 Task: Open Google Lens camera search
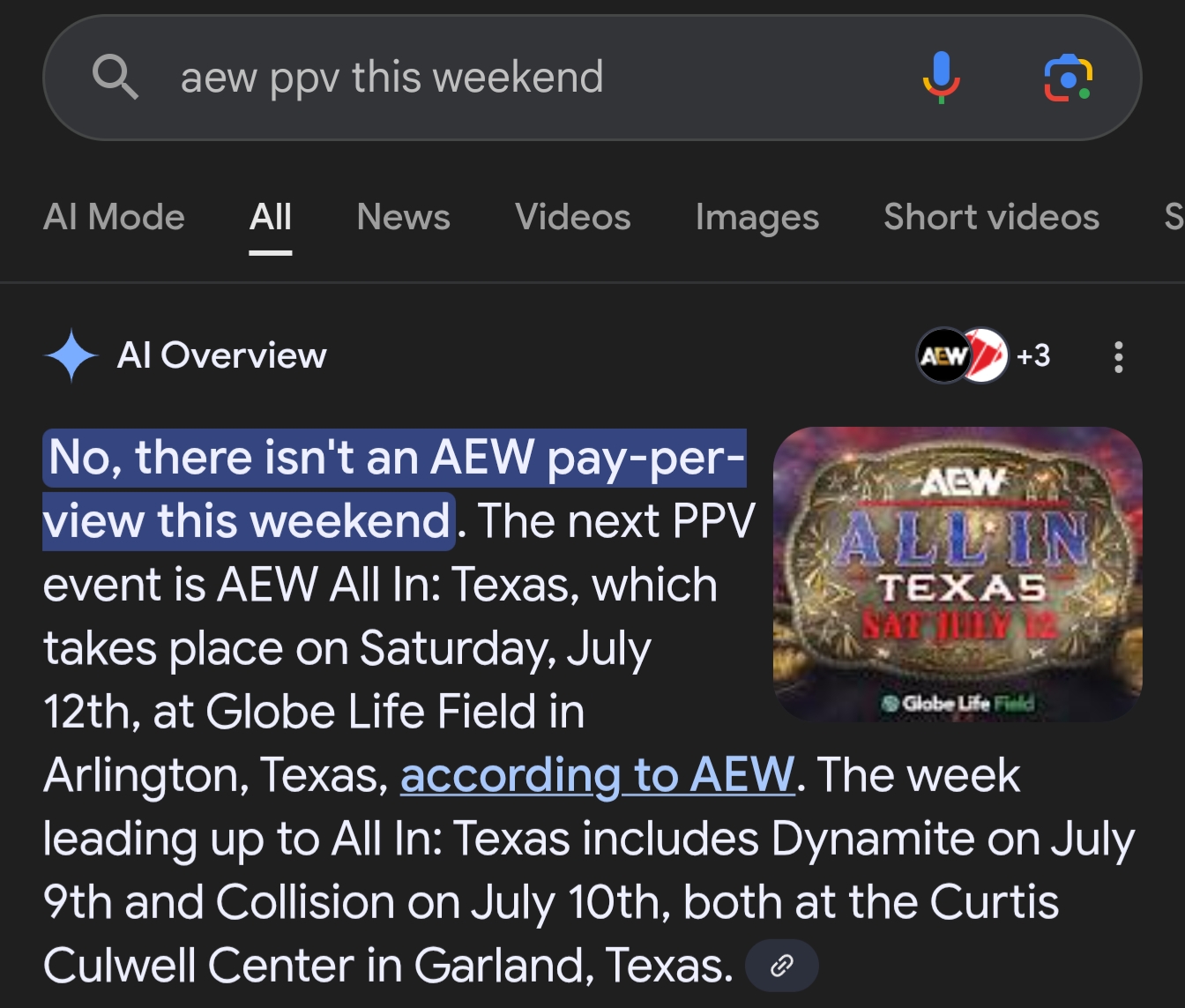pos(1068,78)
